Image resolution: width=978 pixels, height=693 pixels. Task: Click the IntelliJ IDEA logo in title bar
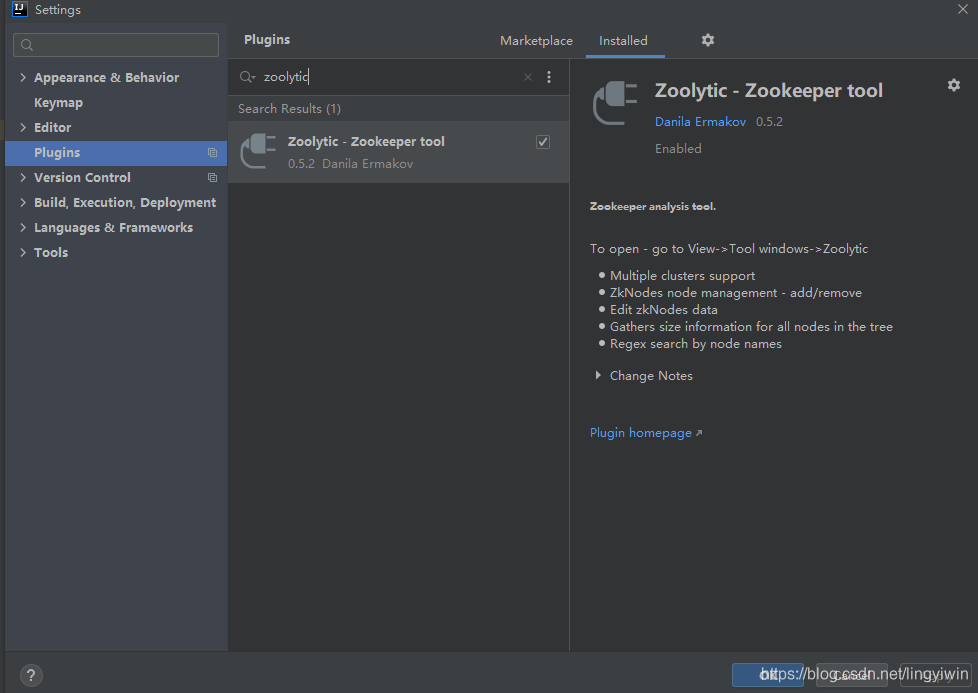[x=19, y=9]
